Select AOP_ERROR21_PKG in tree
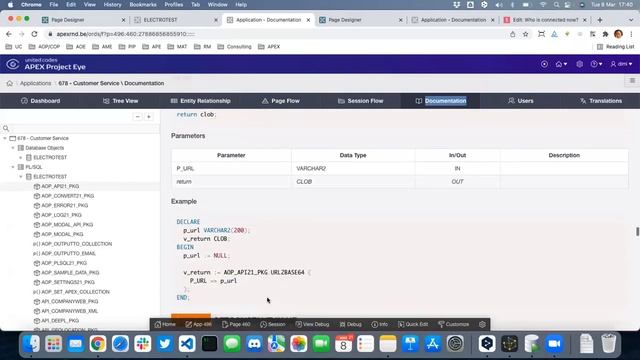 point(64,205)
